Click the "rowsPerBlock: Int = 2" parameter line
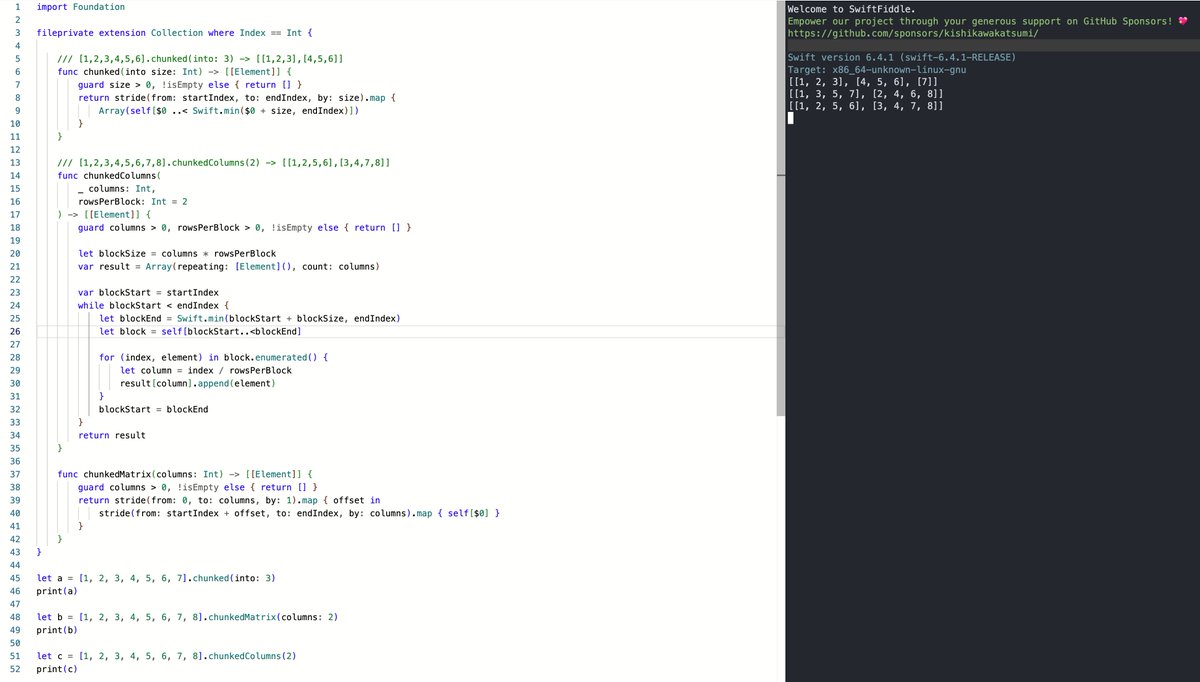 (x=132, y=201)
